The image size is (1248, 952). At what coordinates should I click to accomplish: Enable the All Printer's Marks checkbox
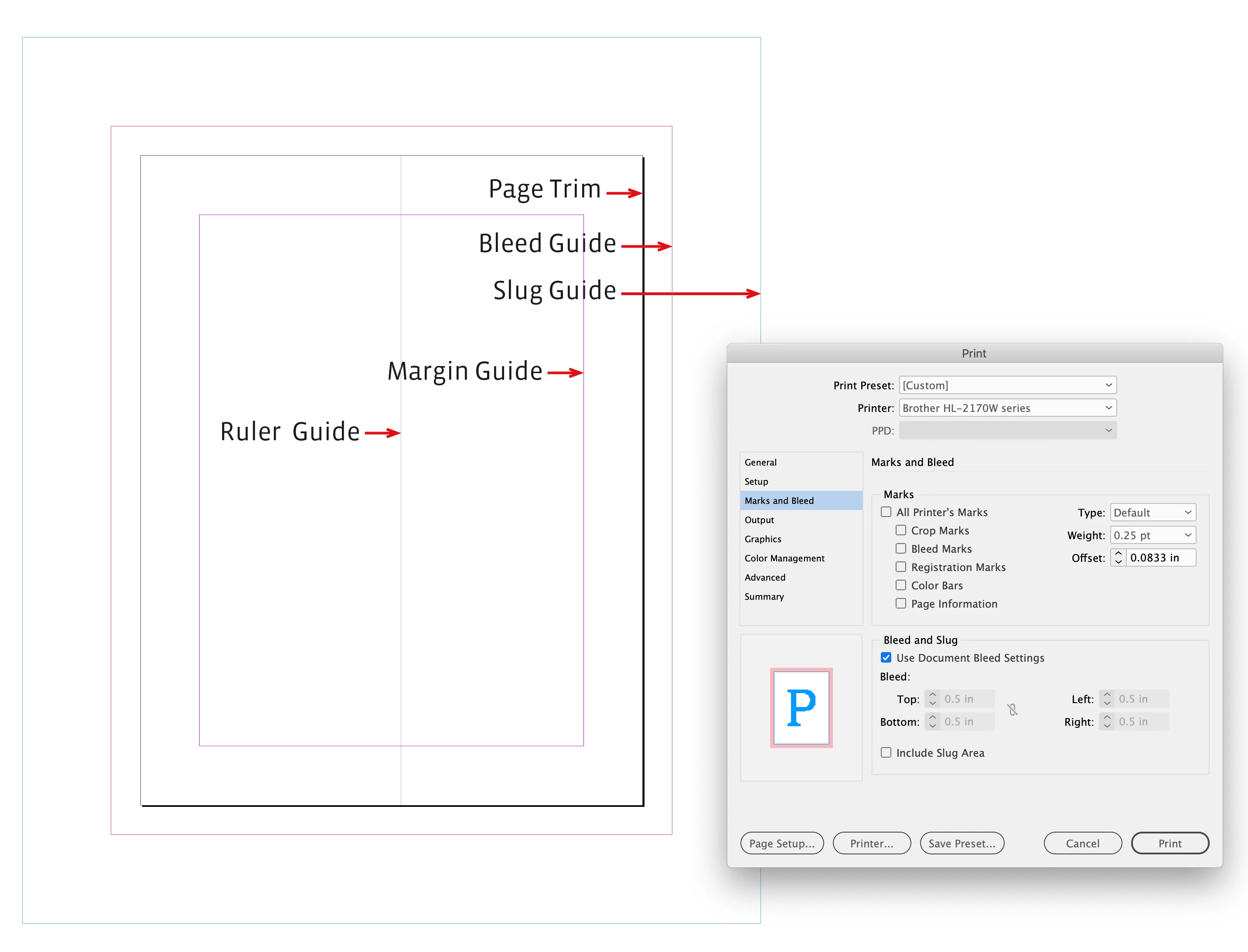pos(886,512)
